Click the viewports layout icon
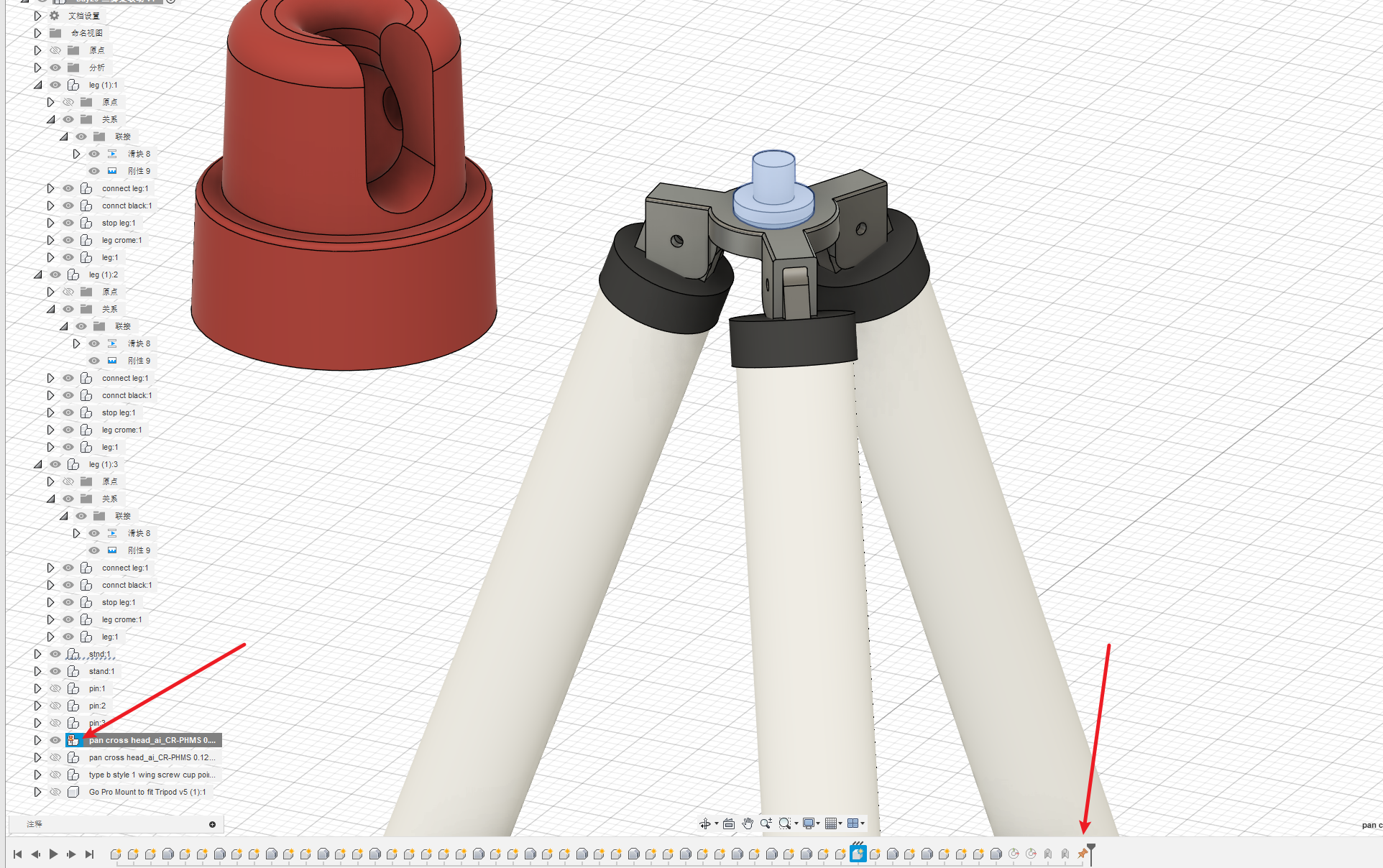Image resolution: width=1383 pixels, height=868 pixels. 853,823
